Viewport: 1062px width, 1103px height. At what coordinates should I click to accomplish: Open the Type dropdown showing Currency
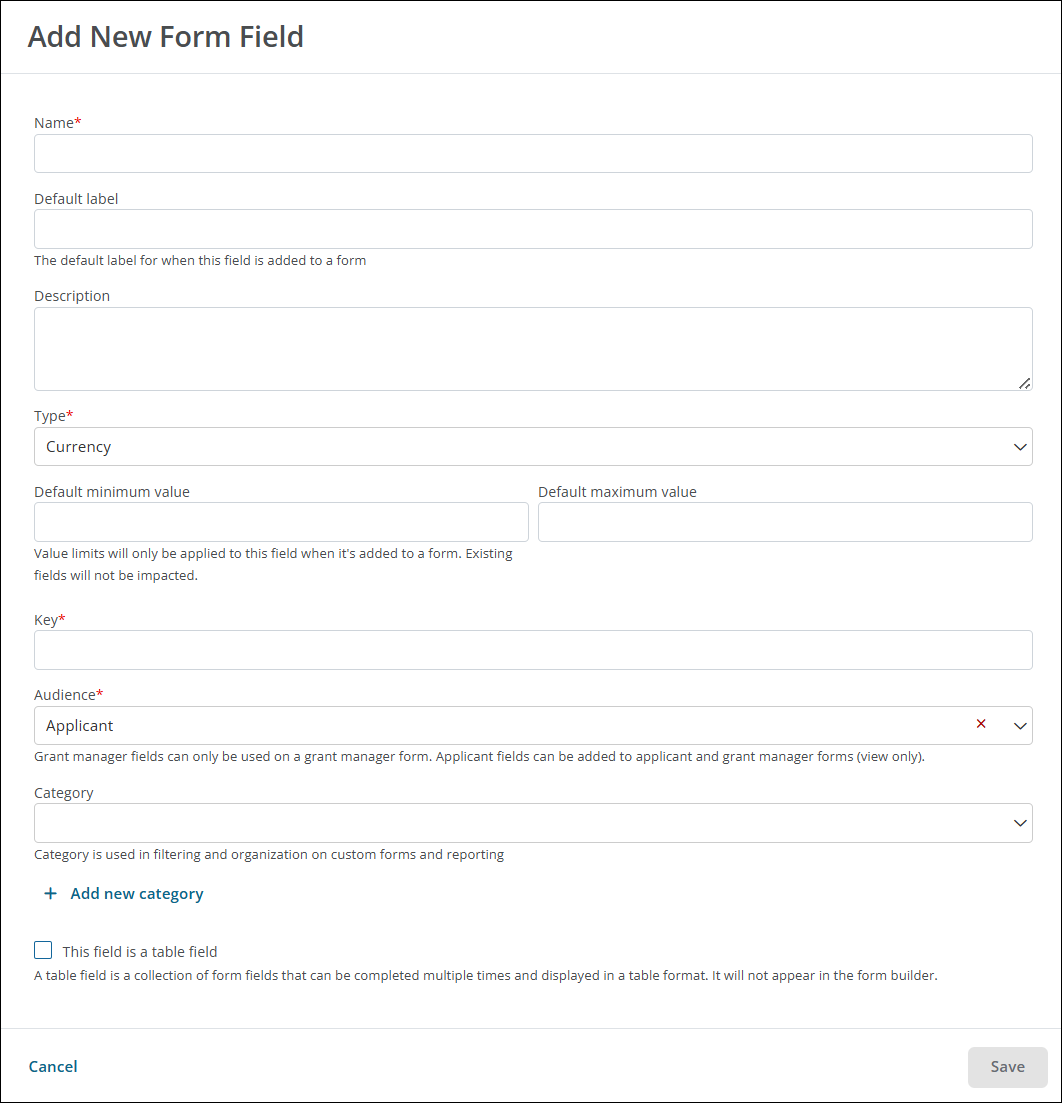click(533, 447)
